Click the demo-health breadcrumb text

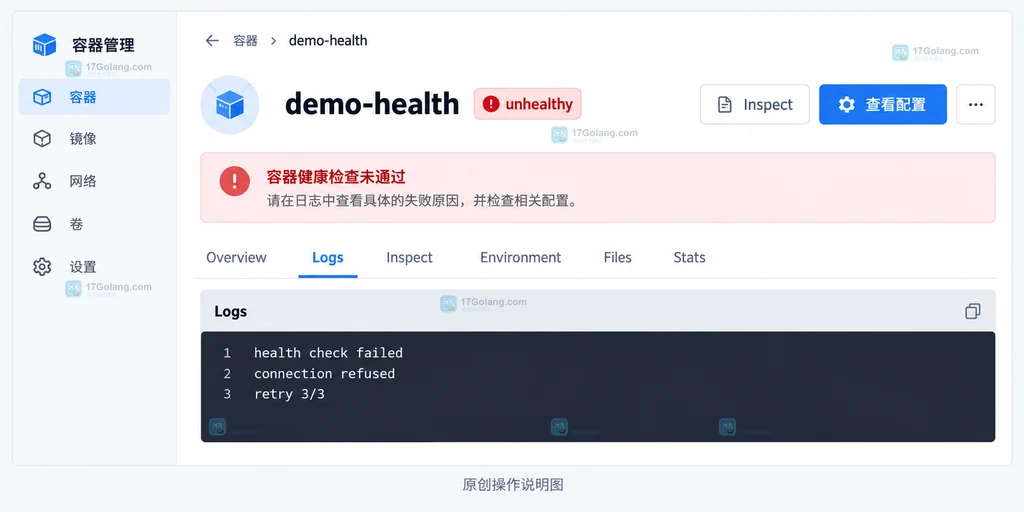[328, 40]
